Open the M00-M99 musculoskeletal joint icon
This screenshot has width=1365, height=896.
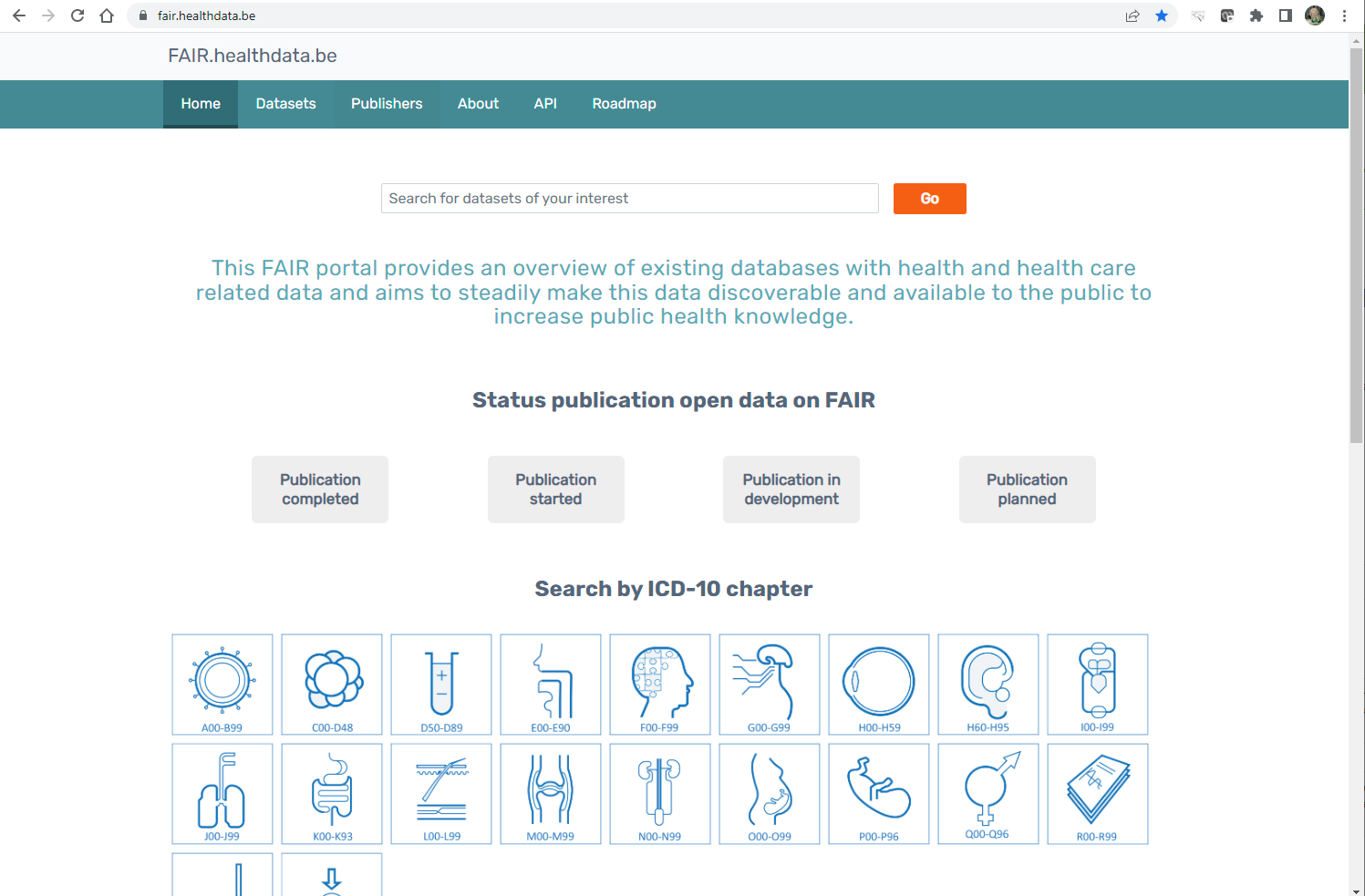[x=550, y=793]
